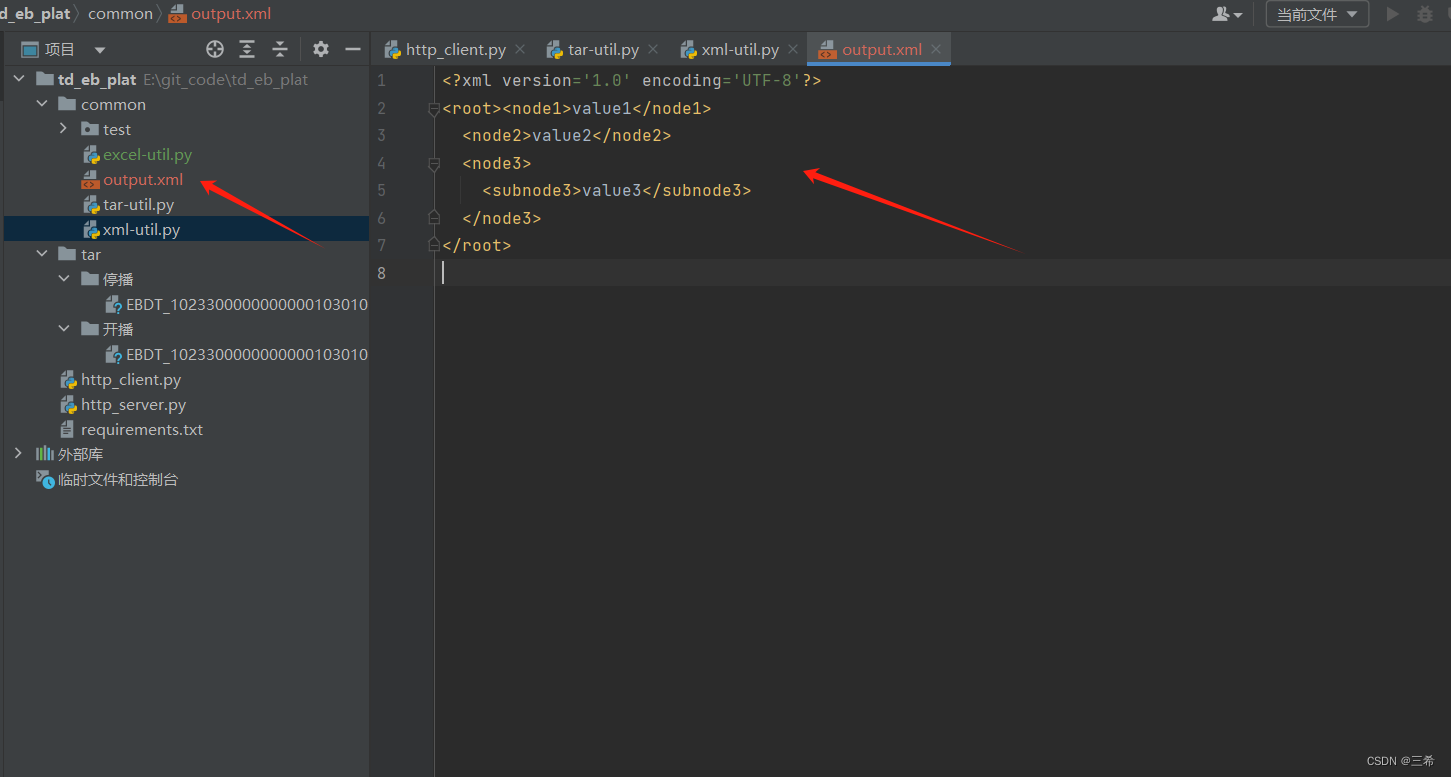Select requirements.txt in the project tree
1451x777 pixels.
click(142, 428)
